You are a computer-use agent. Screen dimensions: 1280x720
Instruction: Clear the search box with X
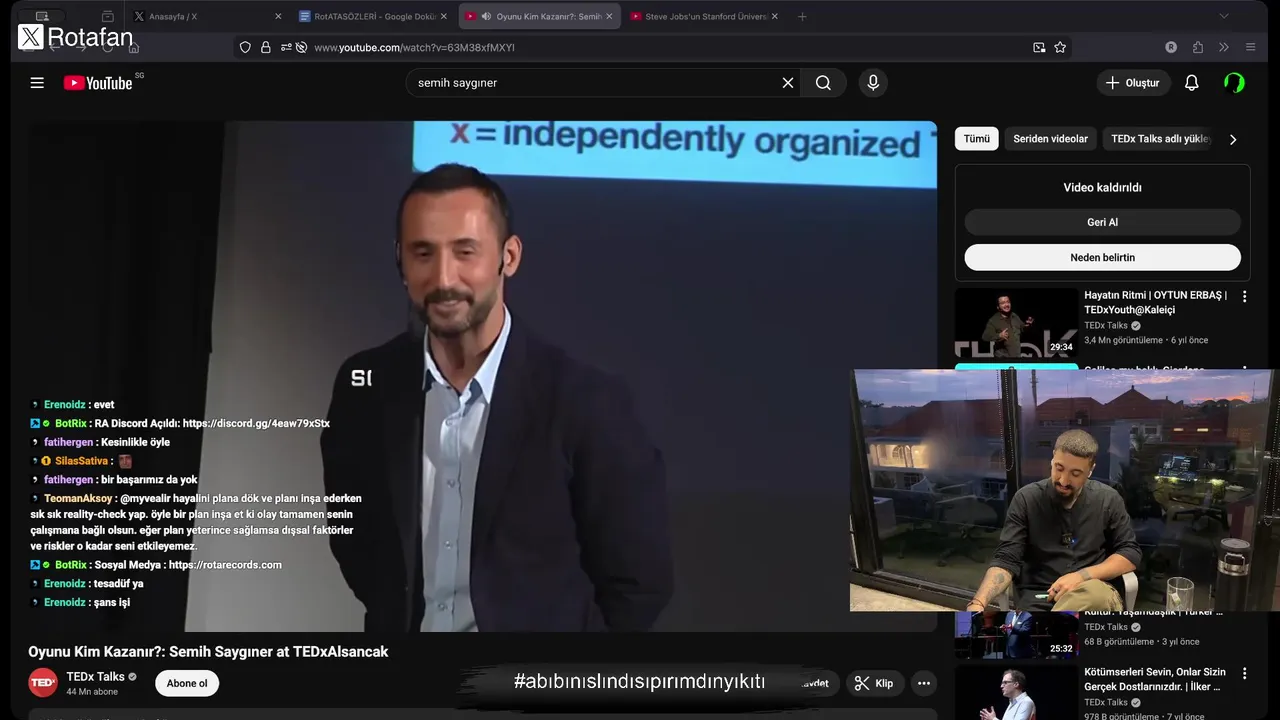[788, 83]
